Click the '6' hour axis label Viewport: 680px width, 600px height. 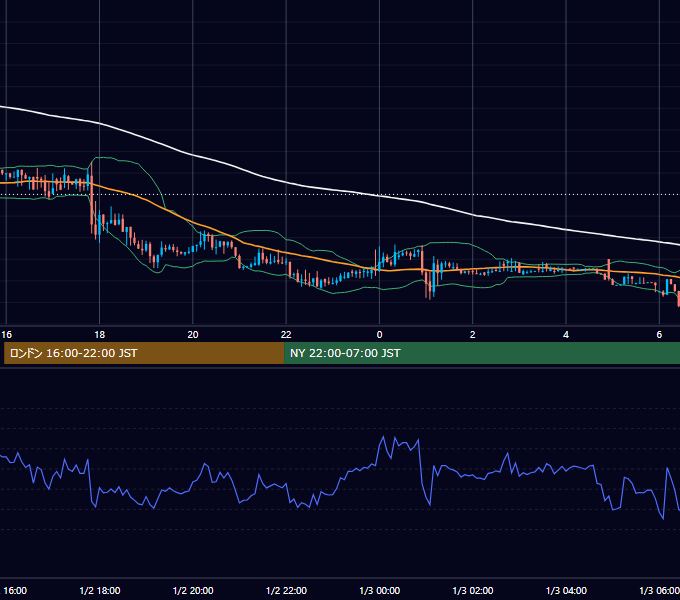point(659,335)
